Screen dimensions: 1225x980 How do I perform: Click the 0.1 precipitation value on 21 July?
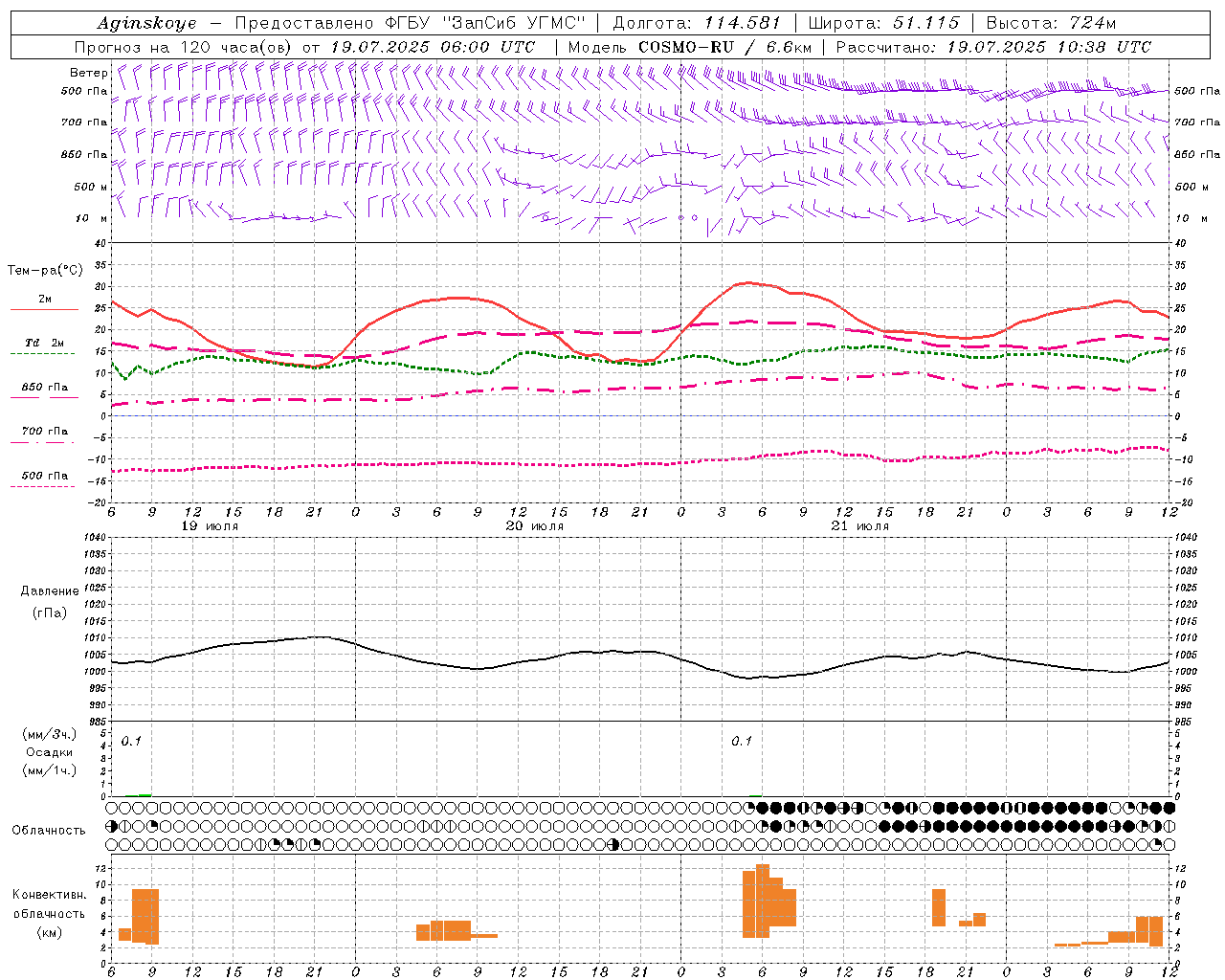[742, 742]
